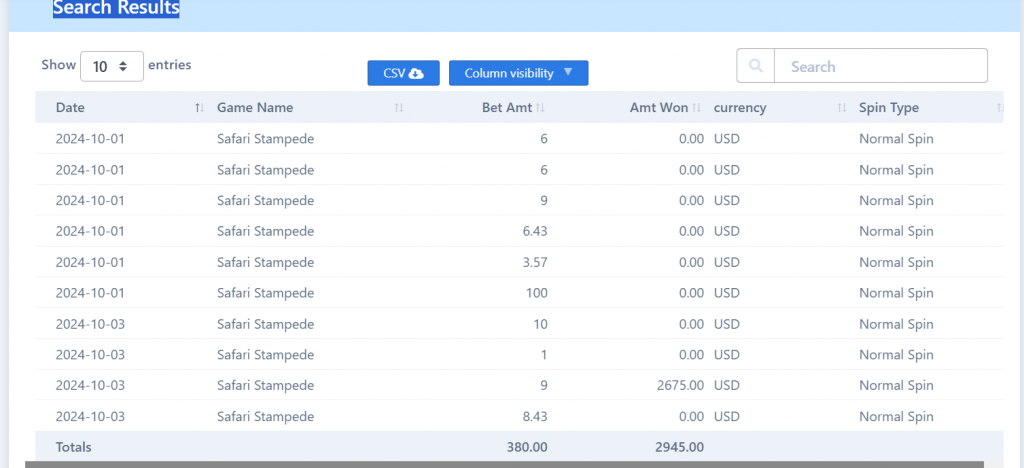Select the row with bet amount 100

click(519, 293)
